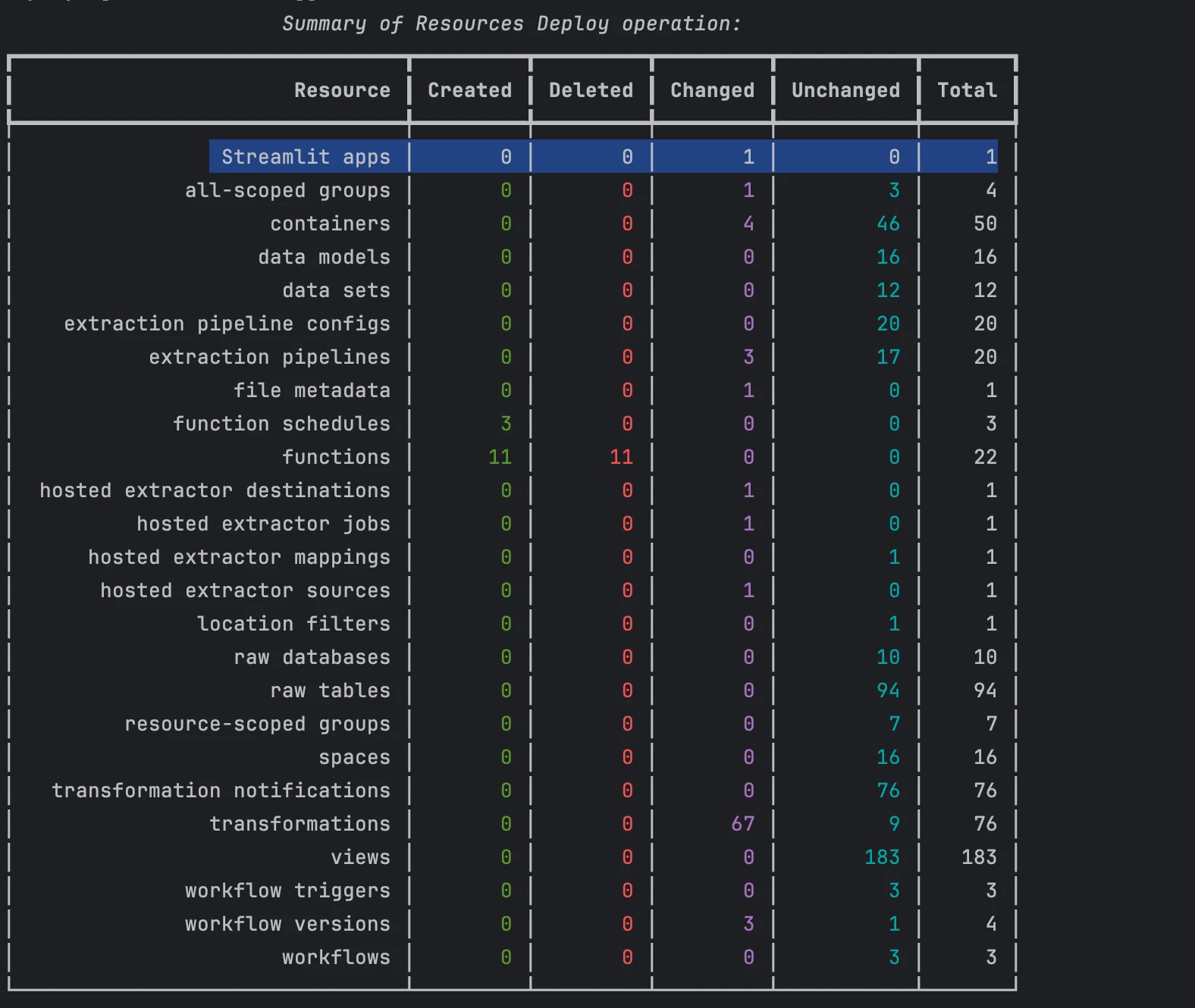Click the highlighted Streamlit apps row label
1195x1008 pixels.
tap(305, 157)
